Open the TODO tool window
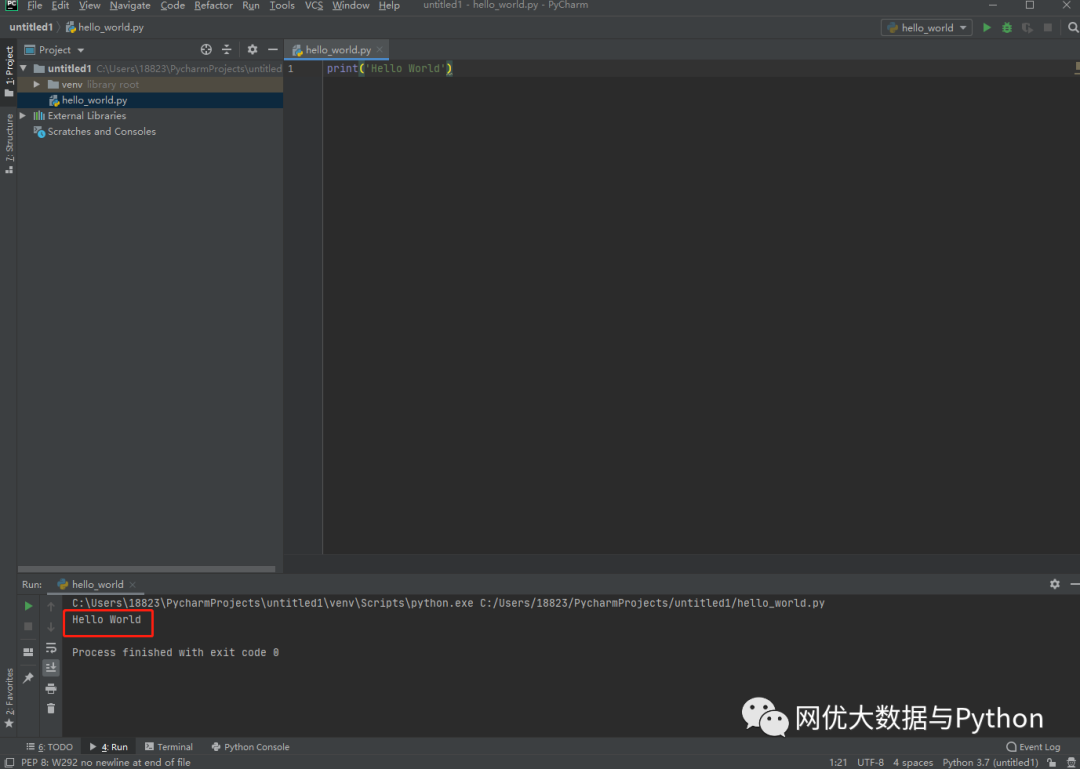The width and height of the screenshot is (1080, 769). click(x=50, y=747)
